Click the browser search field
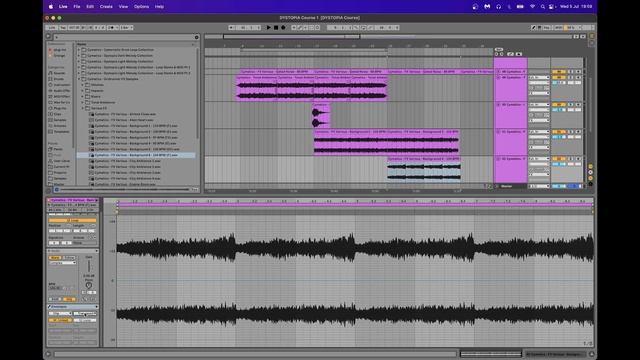The height and width of the screenshot is (360, 640). click(x=124, y=37)
